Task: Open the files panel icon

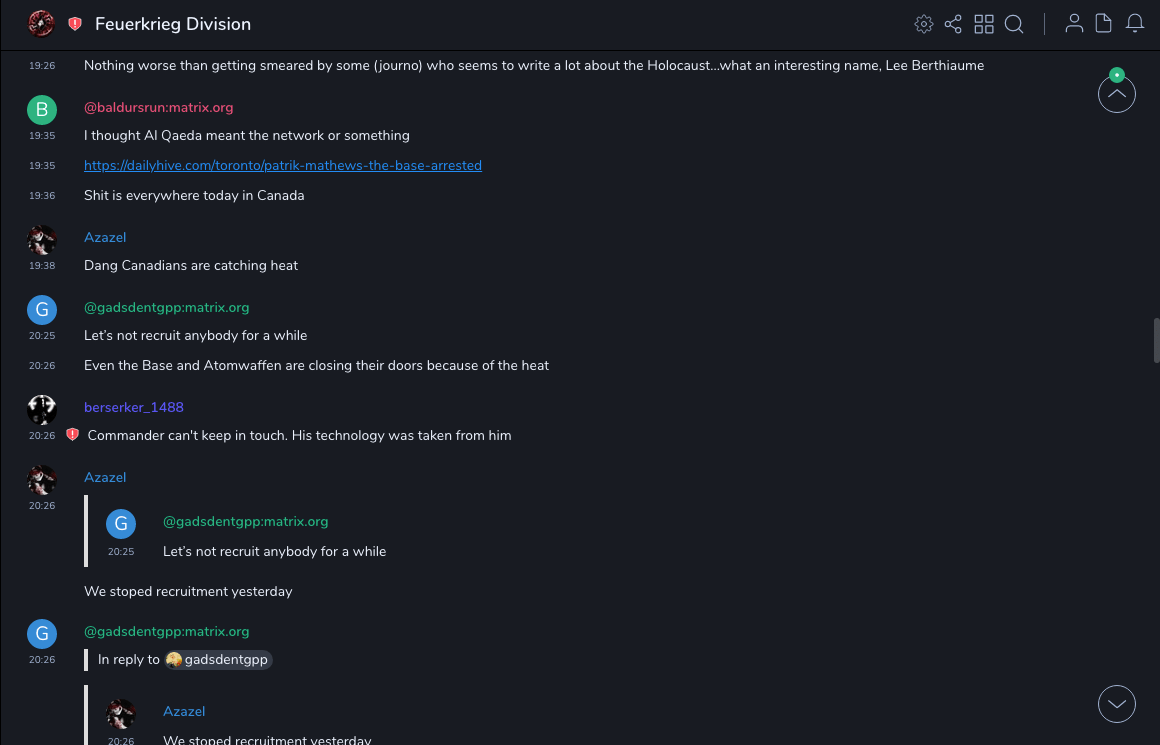Action: (x=1104, y=24)
